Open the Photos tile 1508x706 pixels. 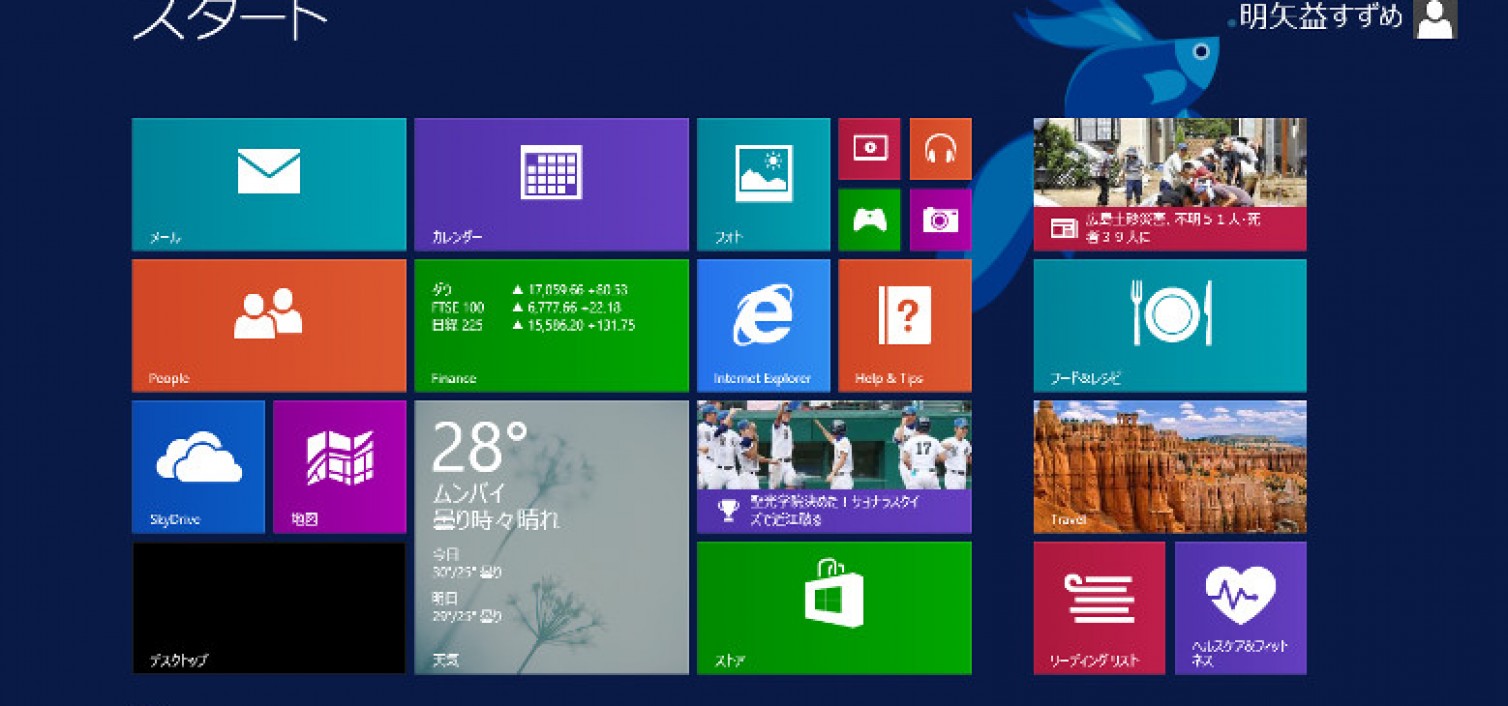[764, 184]
